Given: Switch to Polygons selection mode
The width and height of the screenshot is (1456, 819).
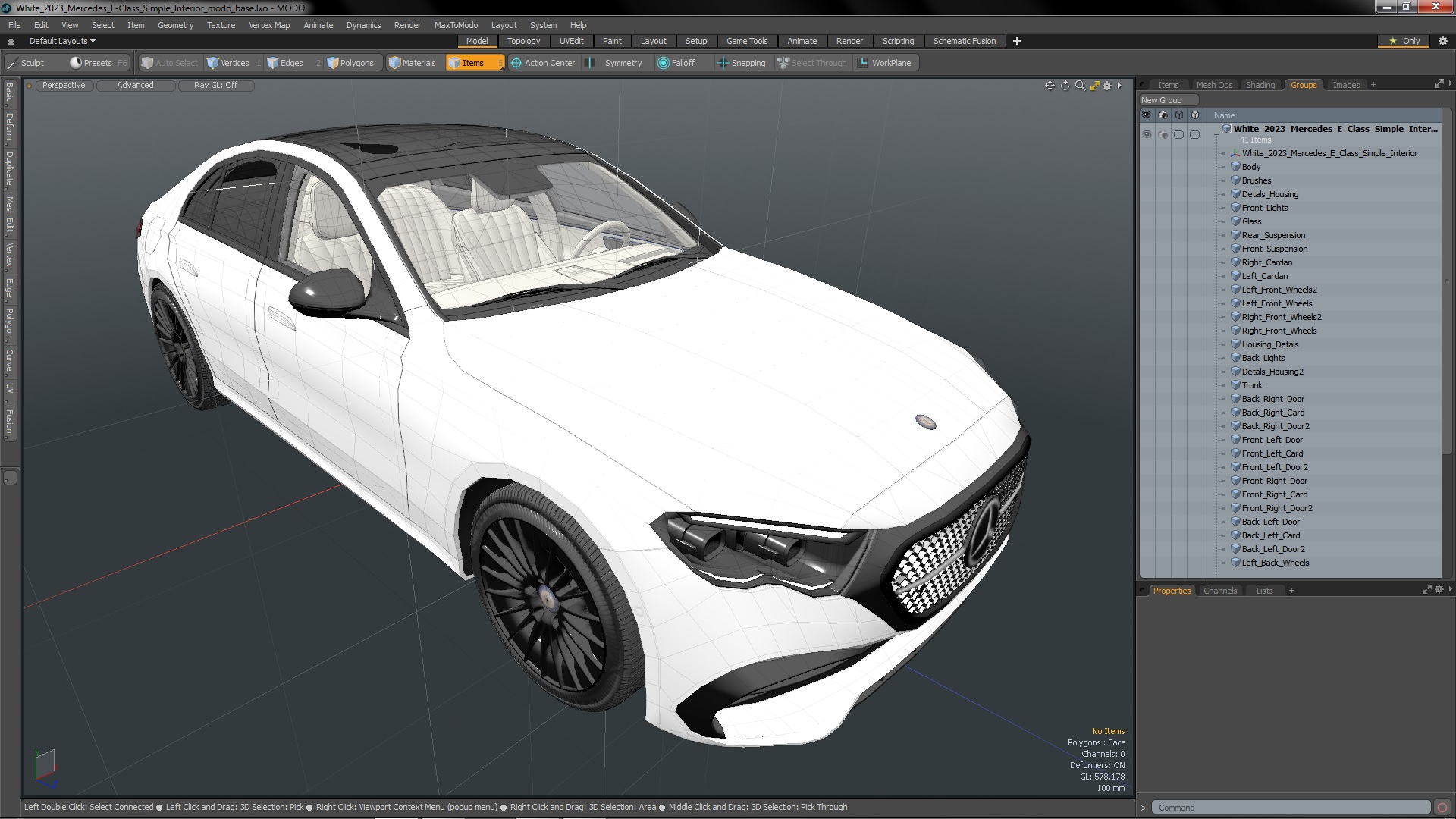Looking at the screenshot, I should click(353, 63).
